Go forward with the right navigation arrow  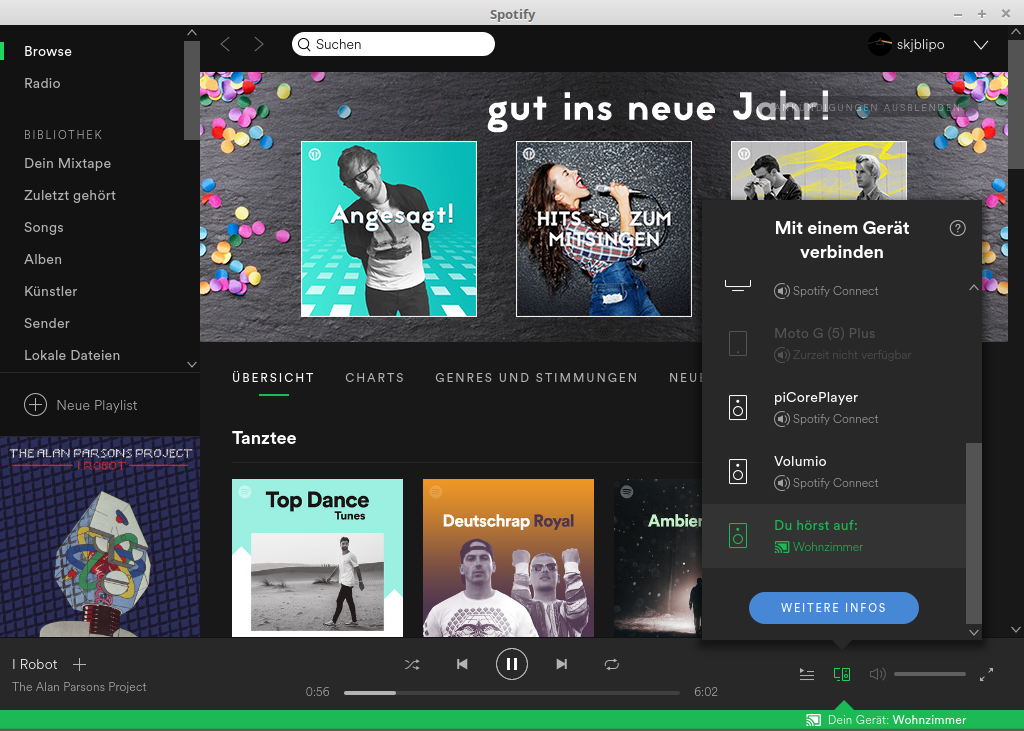click(259, 44)
